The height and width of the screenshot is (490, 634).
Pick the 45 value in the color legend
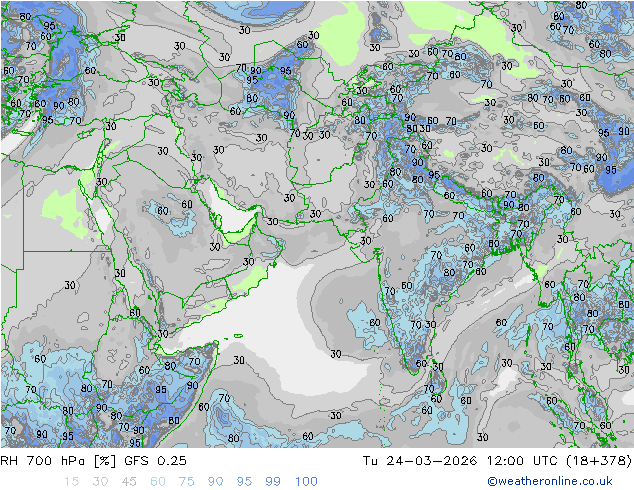[129, 482]
